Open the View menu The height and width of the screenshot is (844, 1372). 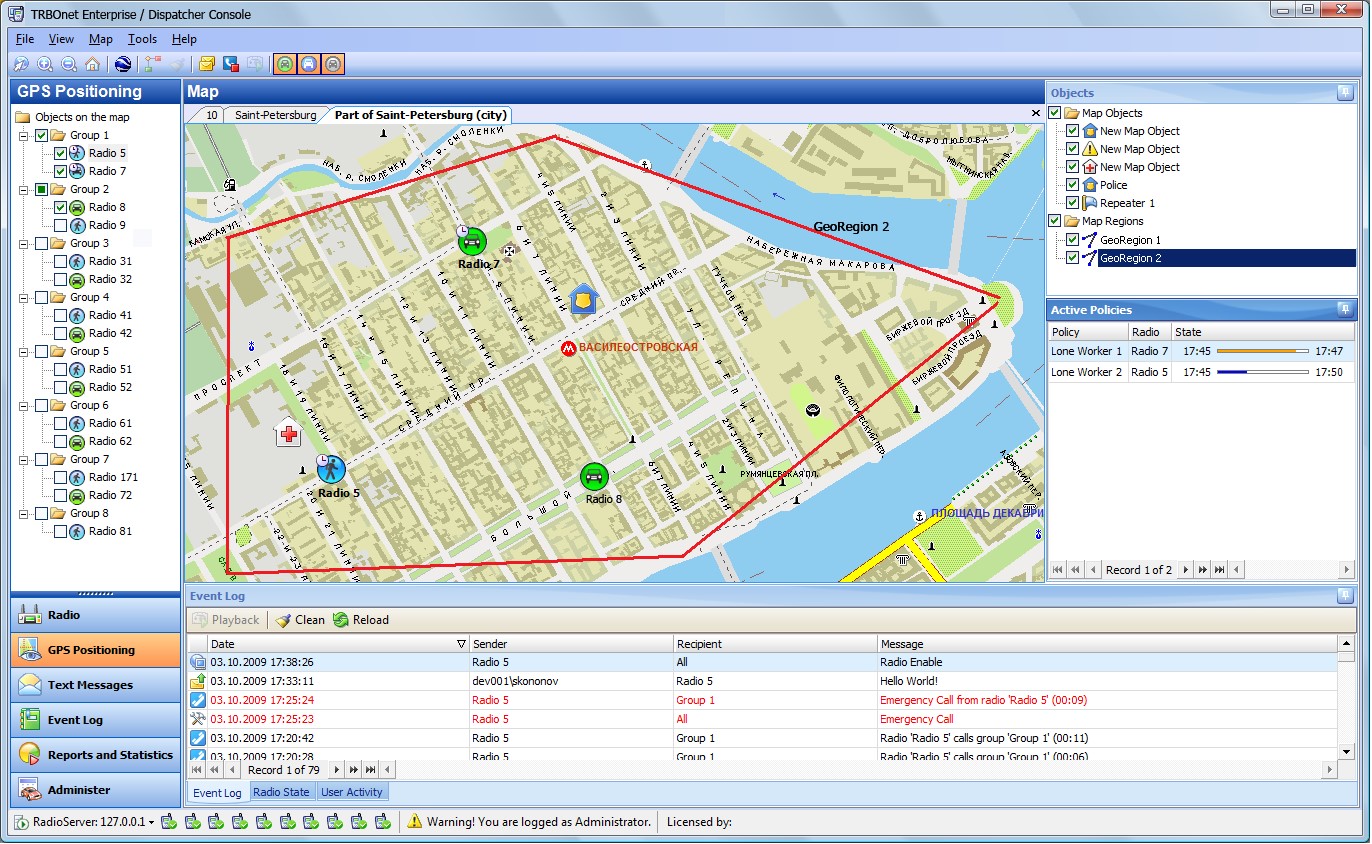[x=61, y=39]
